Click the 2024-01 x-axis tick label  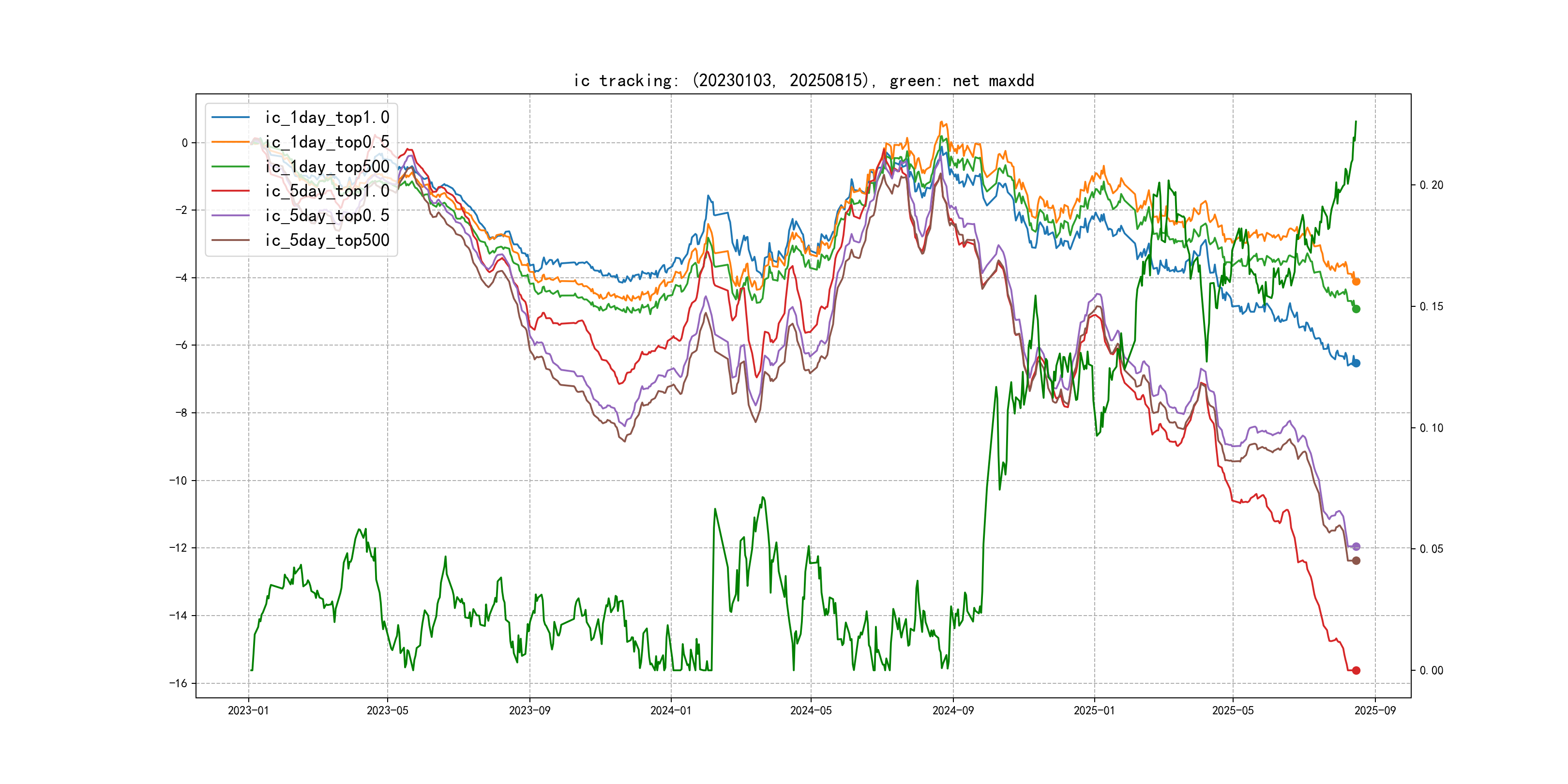click(x=671, y=710)
